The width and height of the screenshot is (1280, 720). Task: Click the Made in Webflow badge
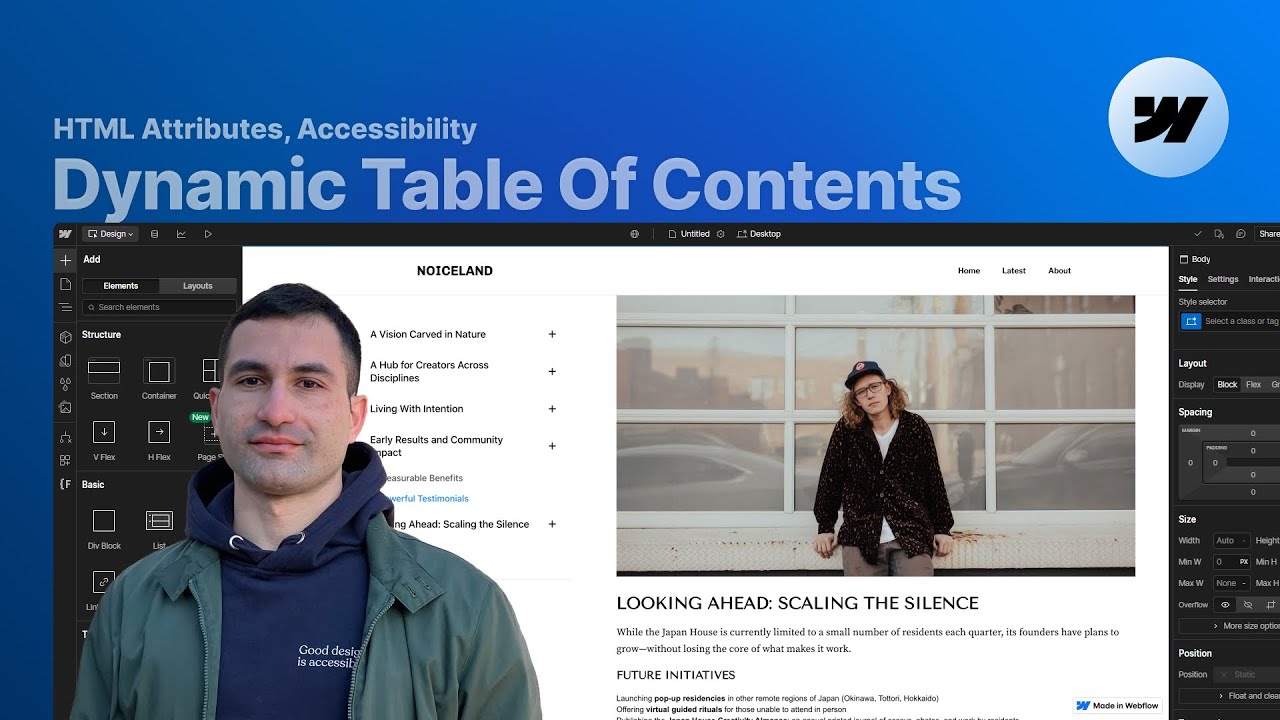coord(1118,706)
